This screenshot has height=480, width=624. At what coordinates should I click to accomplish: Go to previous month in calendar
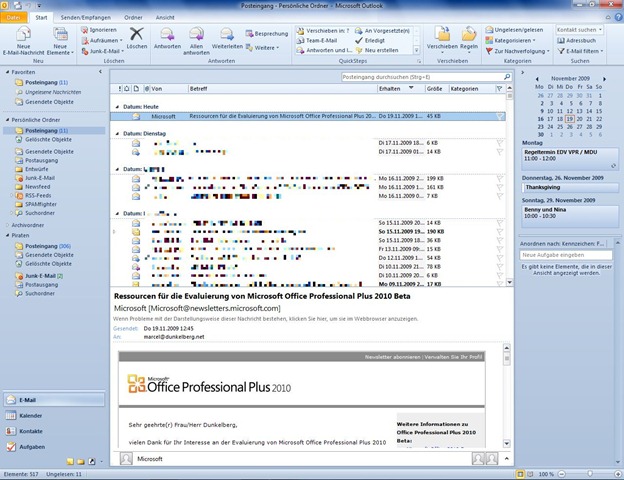[537, 79]
